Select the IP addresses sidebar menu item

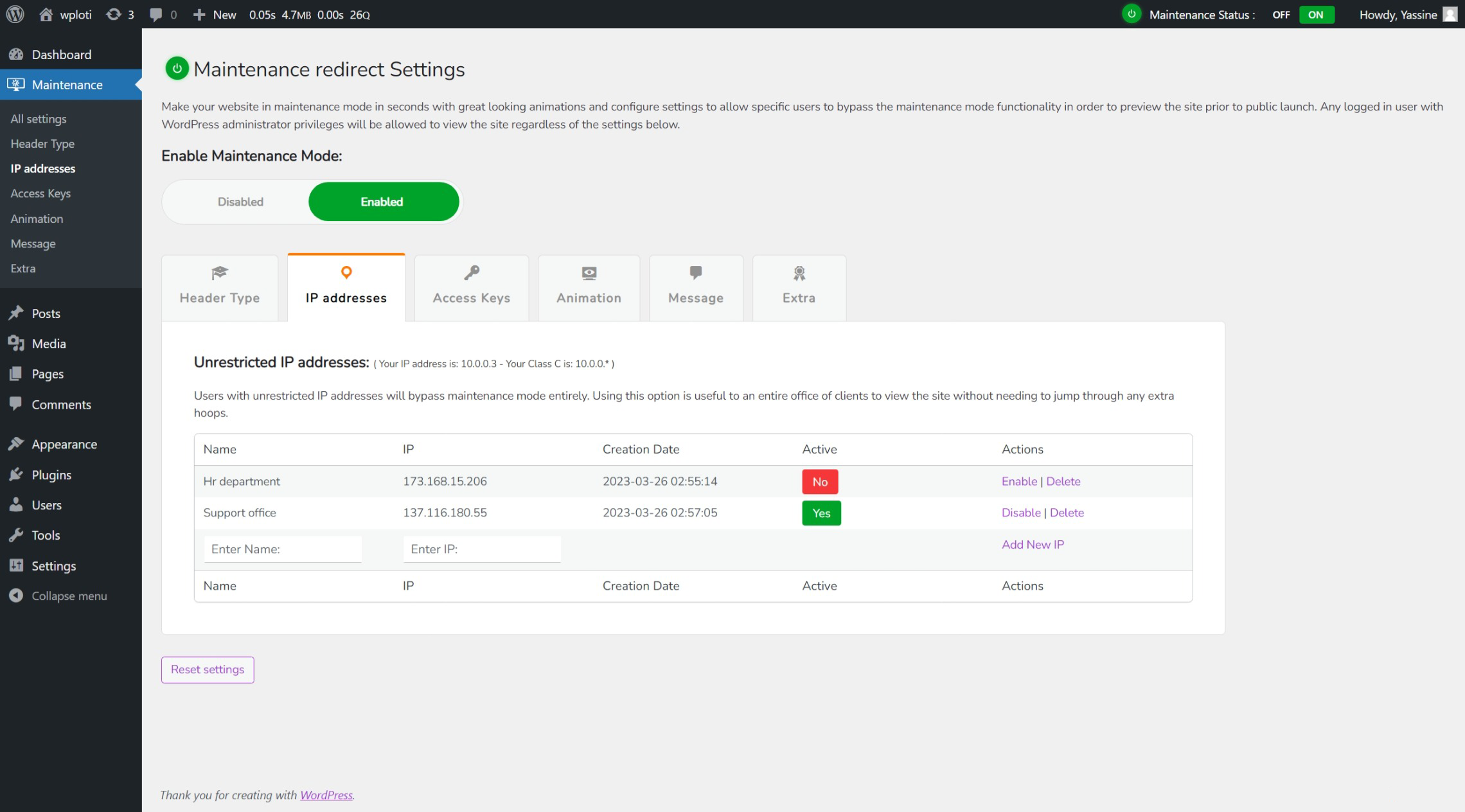pyautogui.click(x=42, y=168)
